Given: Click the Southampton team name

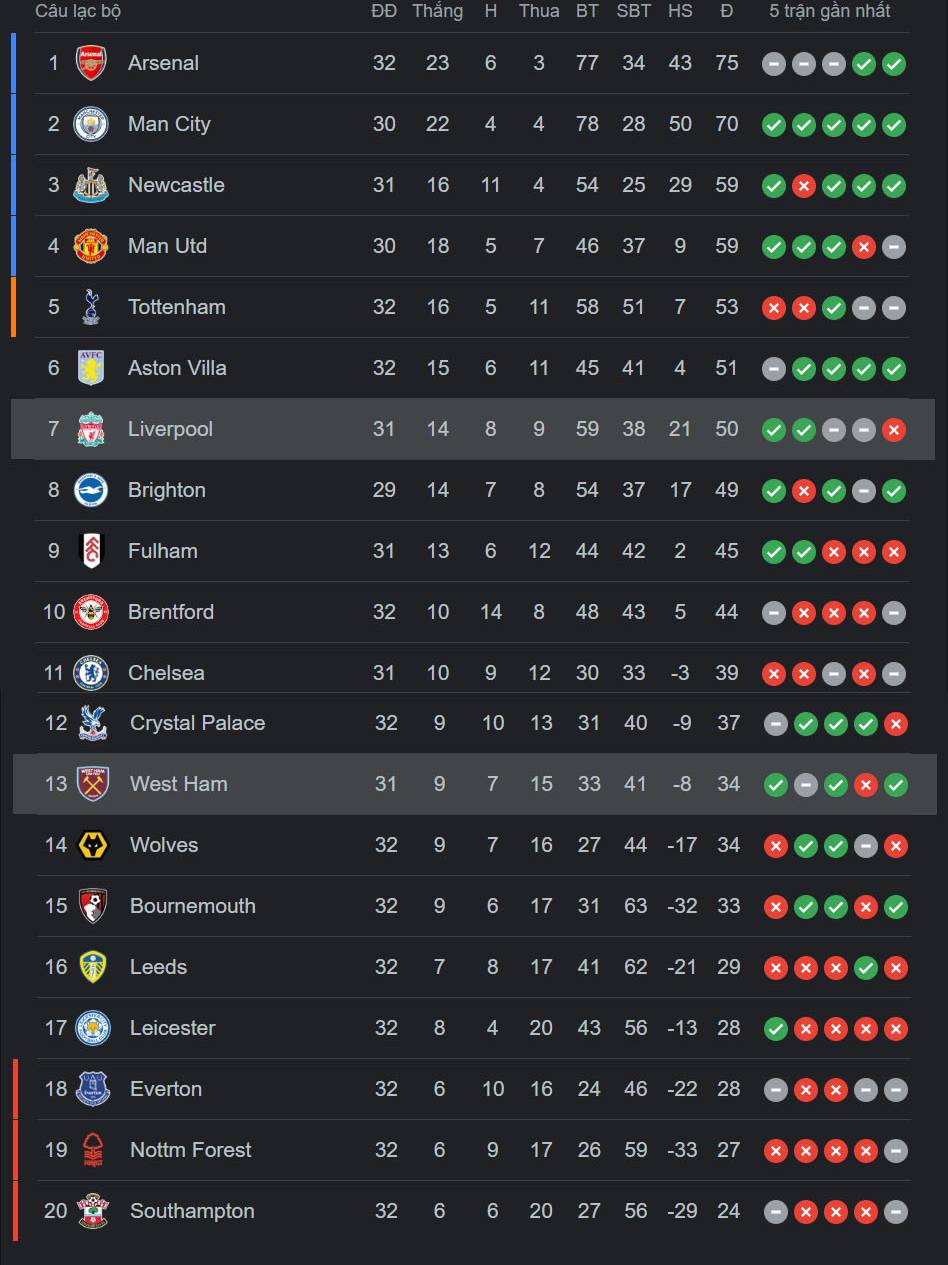Looking at the screenshot, I should (192, 1211).
